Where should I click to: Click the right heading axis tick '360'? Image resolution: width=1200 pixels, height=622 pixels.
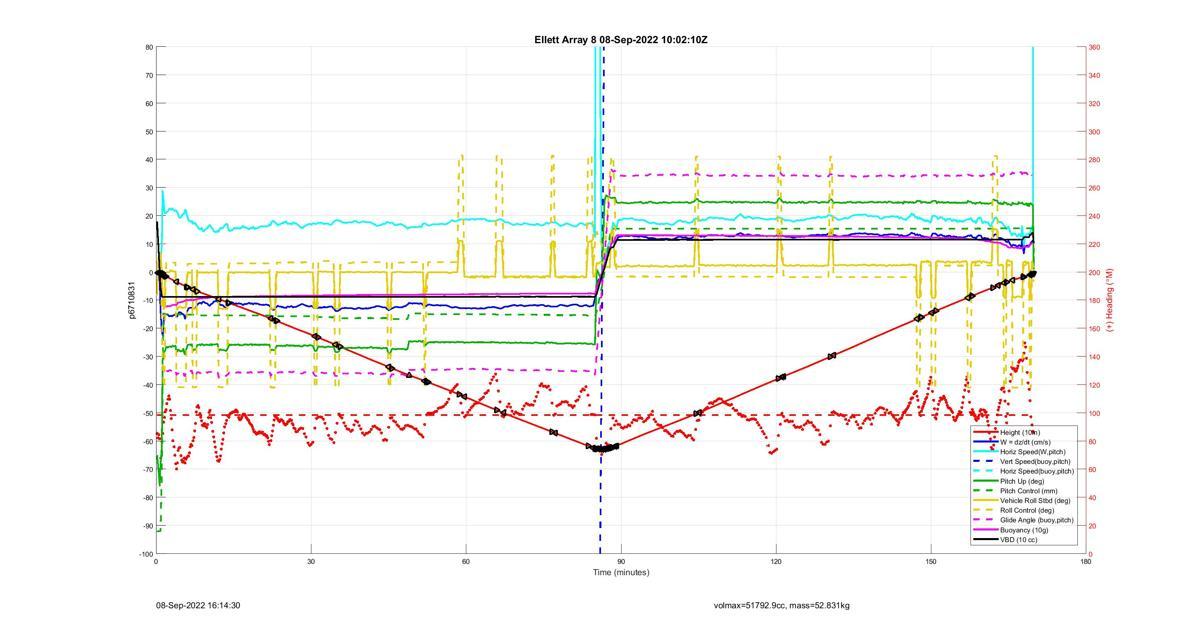1095,47
